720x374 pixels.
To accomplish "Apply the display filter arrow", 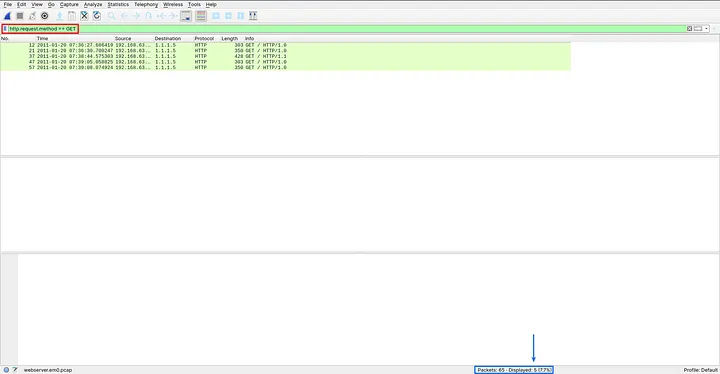I will click(x=698, y=28).
